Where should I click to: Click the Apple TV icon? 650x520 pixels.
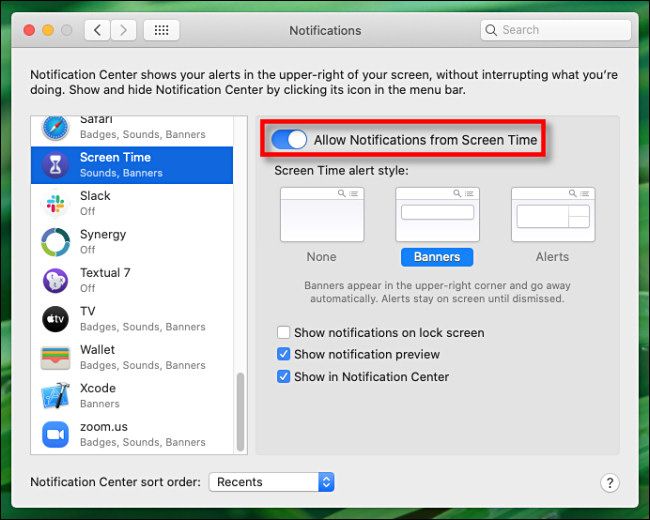[x=55, y=319]
